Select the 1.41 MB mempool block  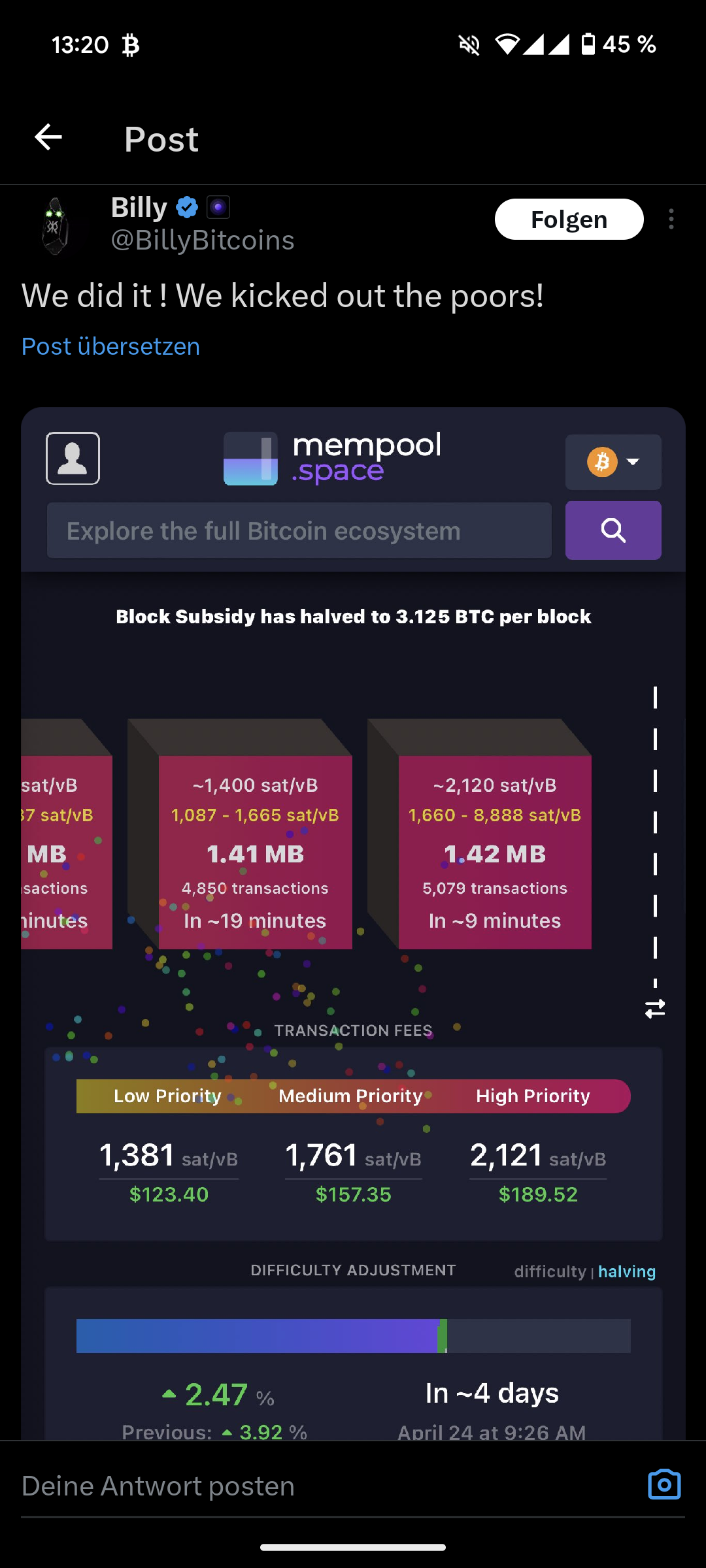tap(255, 852)
